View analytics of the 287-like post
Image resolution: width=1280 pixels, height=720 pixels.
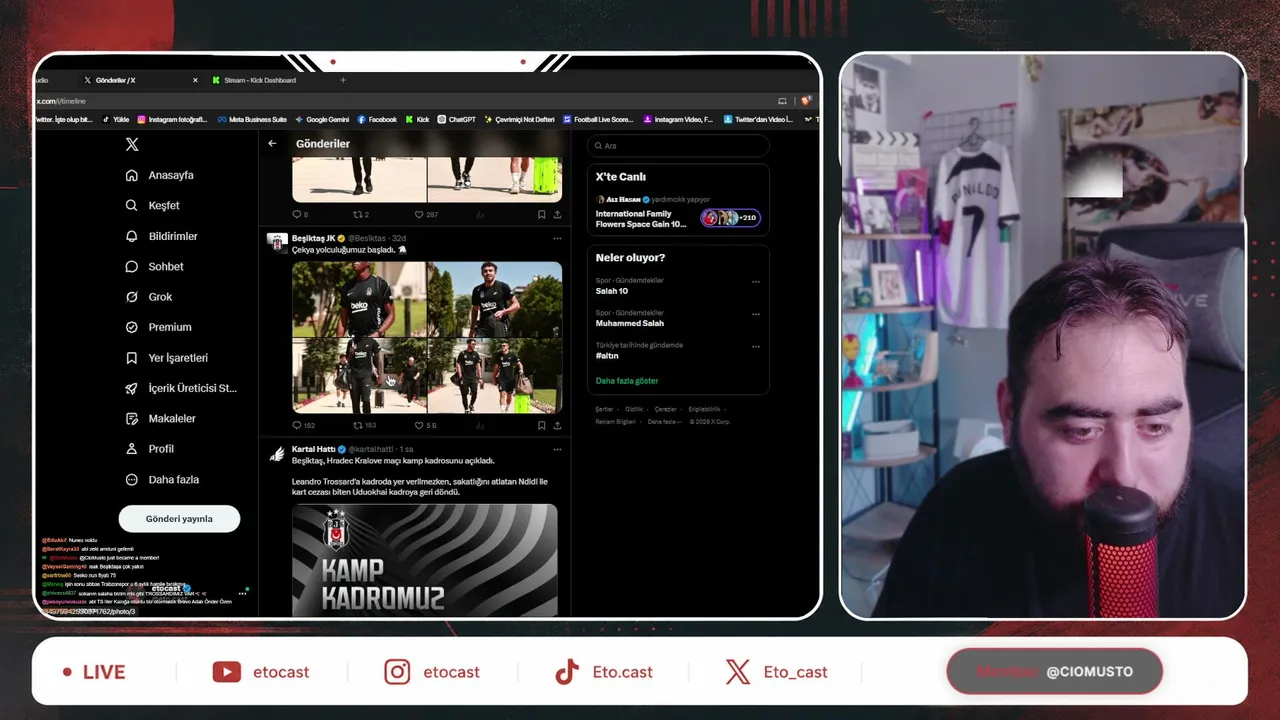point(481,214)
